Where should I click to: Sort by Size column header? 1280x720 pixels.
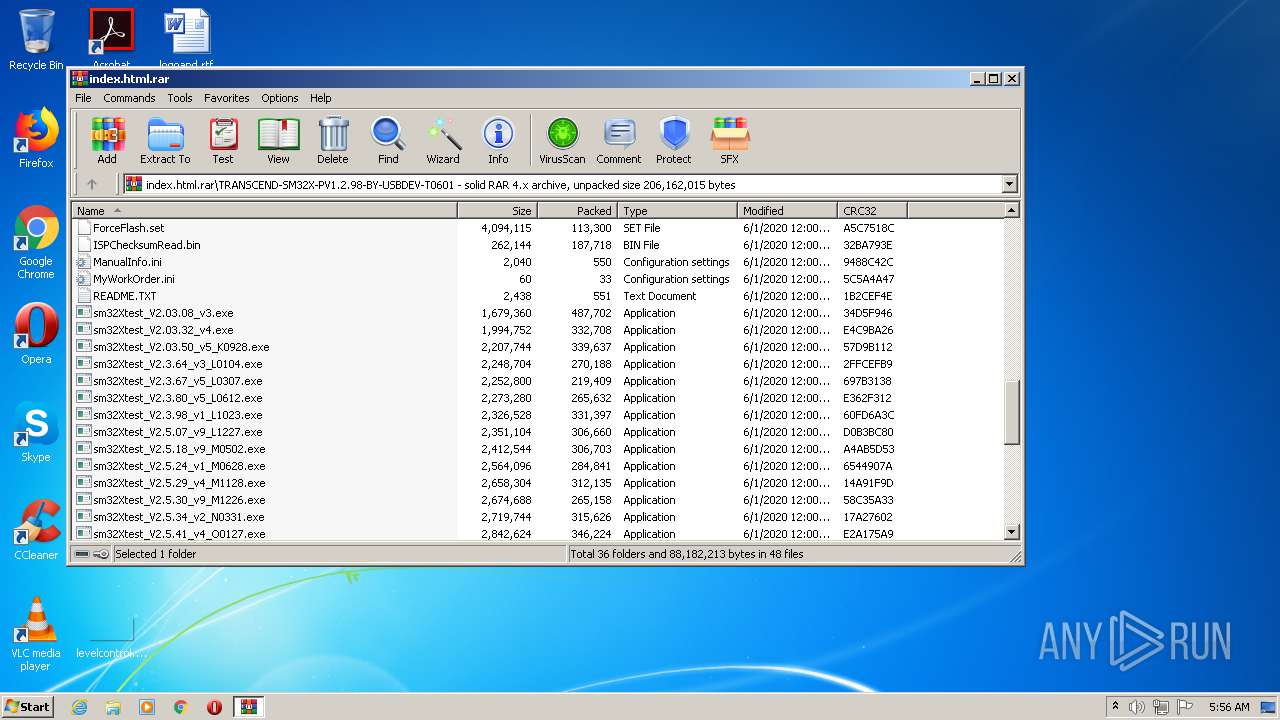pyautogui.click(x=497, y=211)
